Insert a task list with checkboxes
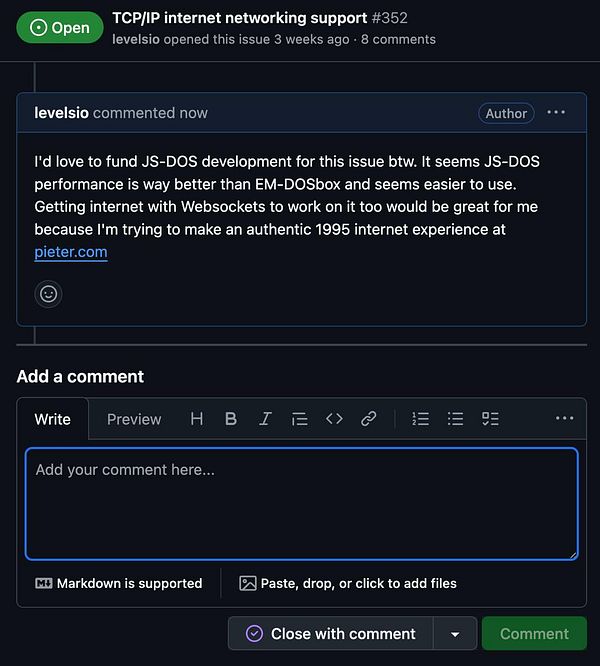This screenshot has width=600, height=666. click(x=490, y=419)
